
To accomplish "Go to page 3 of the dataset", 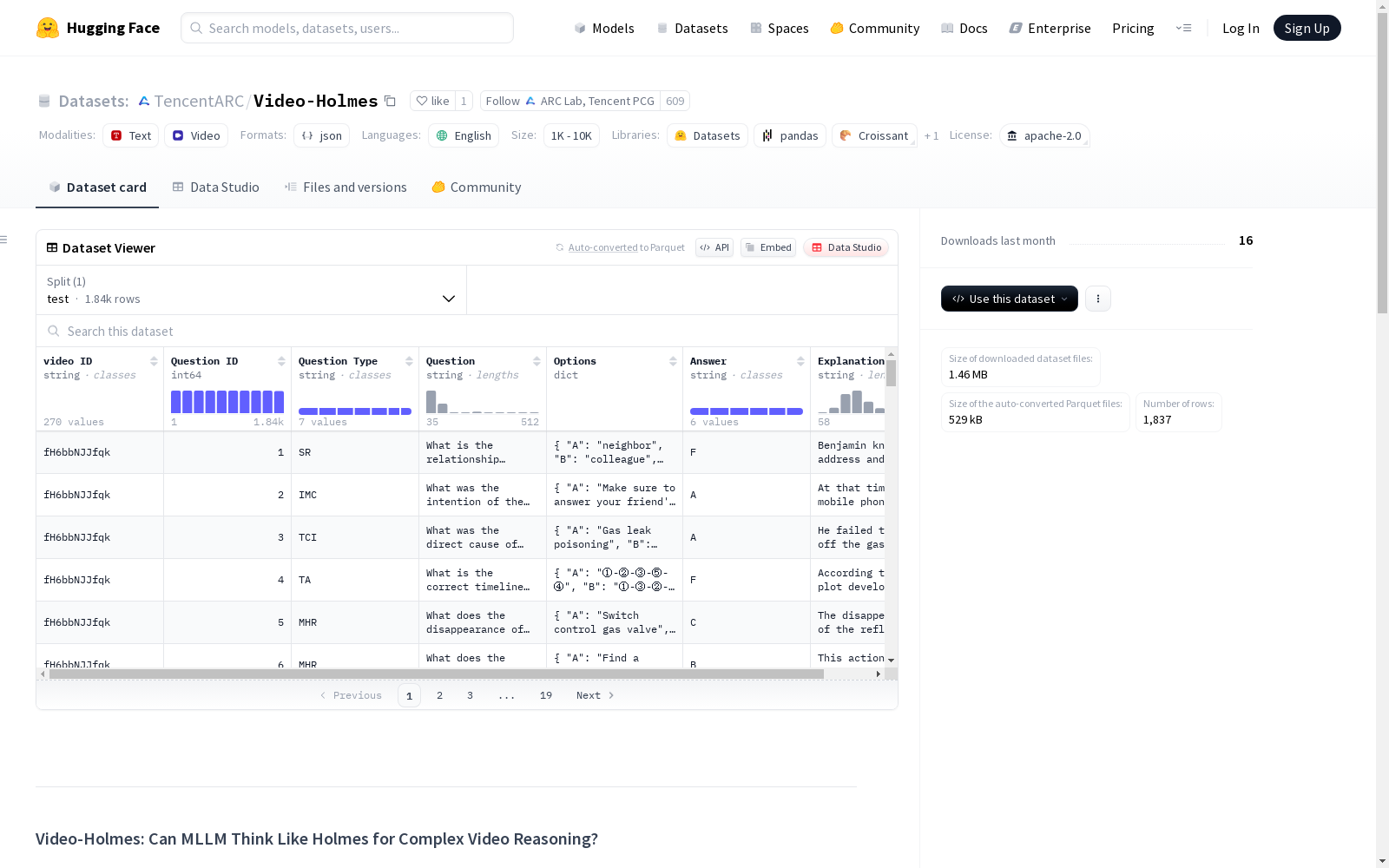I will [471, 695].
